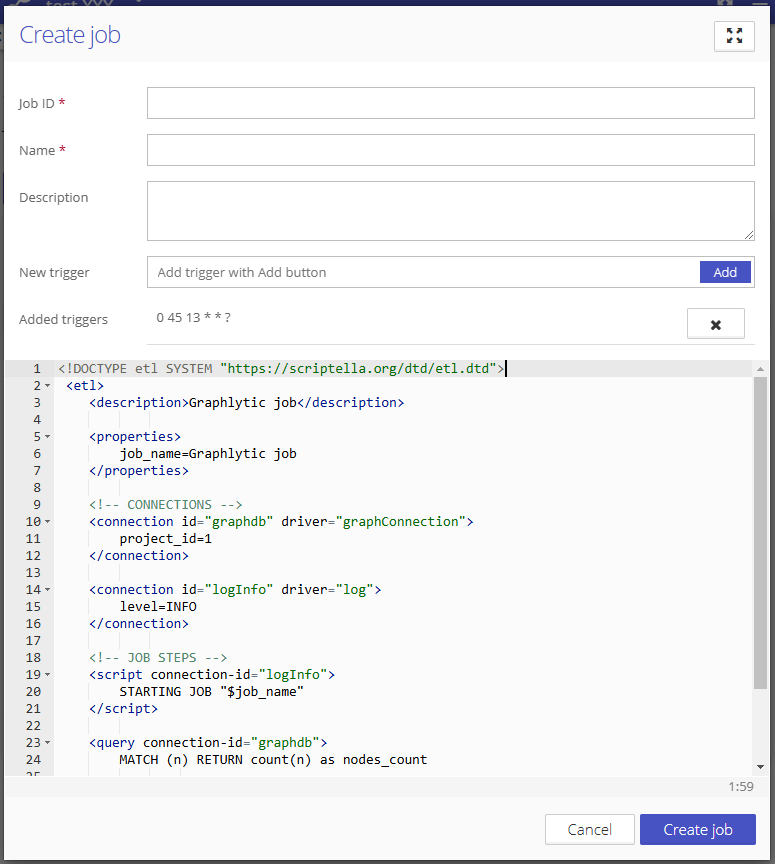Click the Description box resize handle
775x864 pixels.
(749, 235)
